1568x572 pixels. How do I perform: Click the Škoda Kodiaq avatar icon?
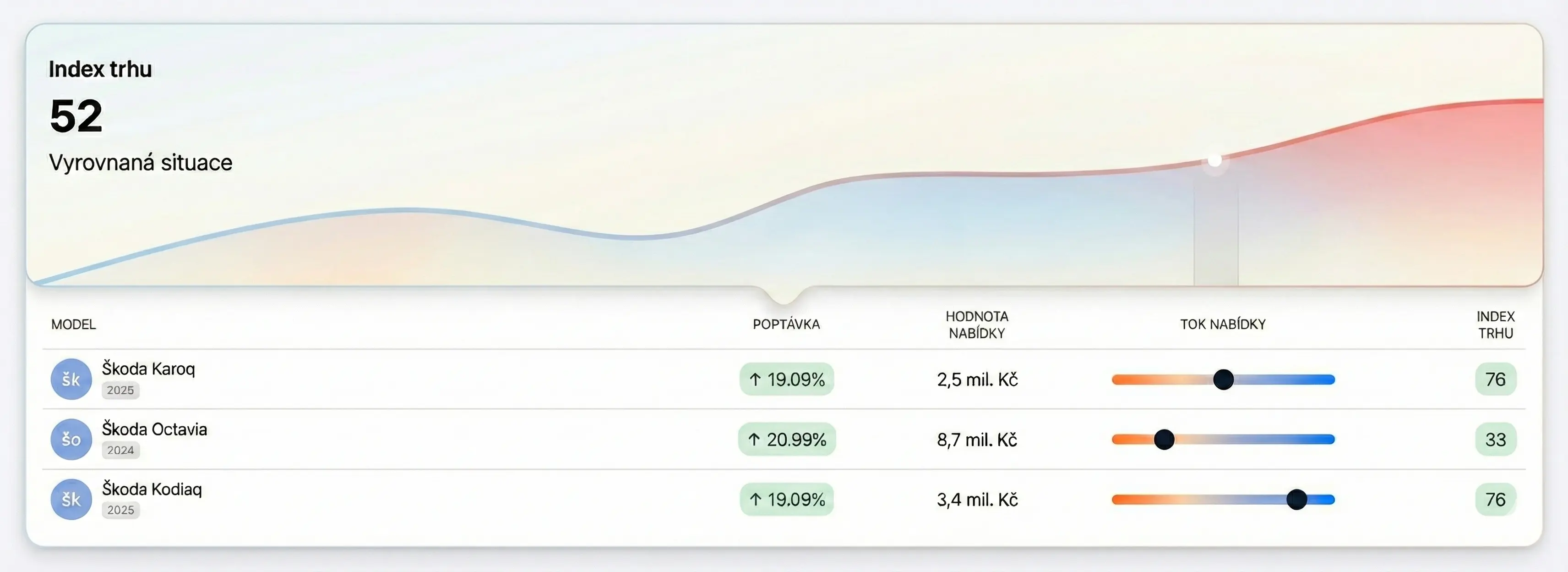coord(71,499)
